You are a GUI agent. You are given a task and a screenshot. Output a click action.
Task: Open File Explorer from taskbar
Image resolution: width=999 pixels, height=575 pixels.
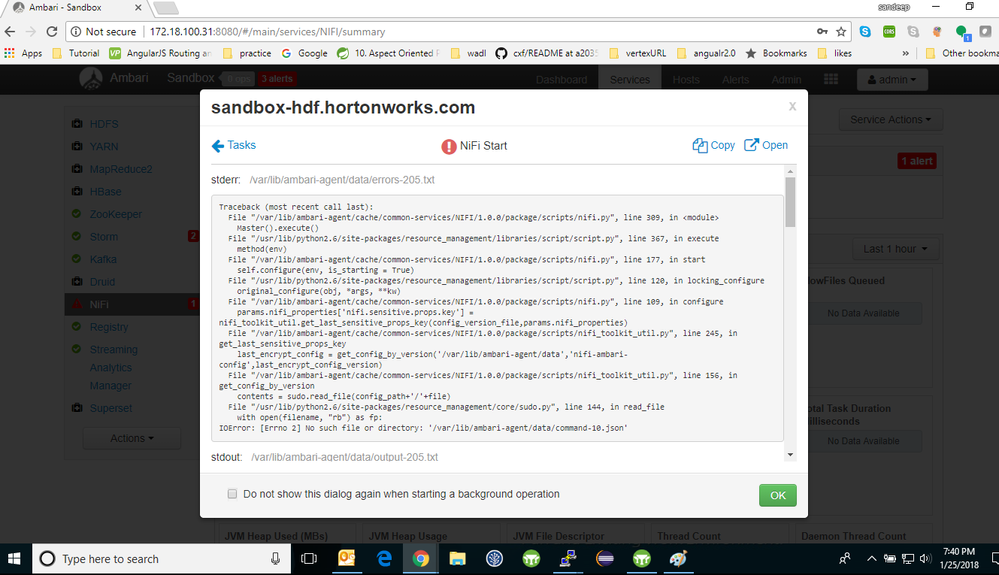(x=457, y=559)
